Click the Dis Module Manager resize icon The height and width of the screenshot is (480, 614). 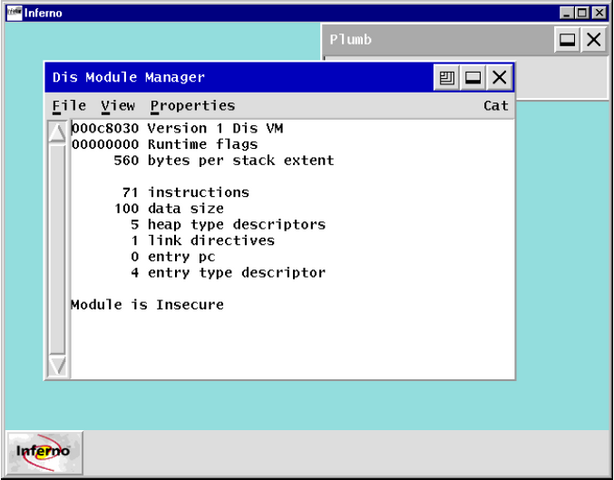coord(446,78)
